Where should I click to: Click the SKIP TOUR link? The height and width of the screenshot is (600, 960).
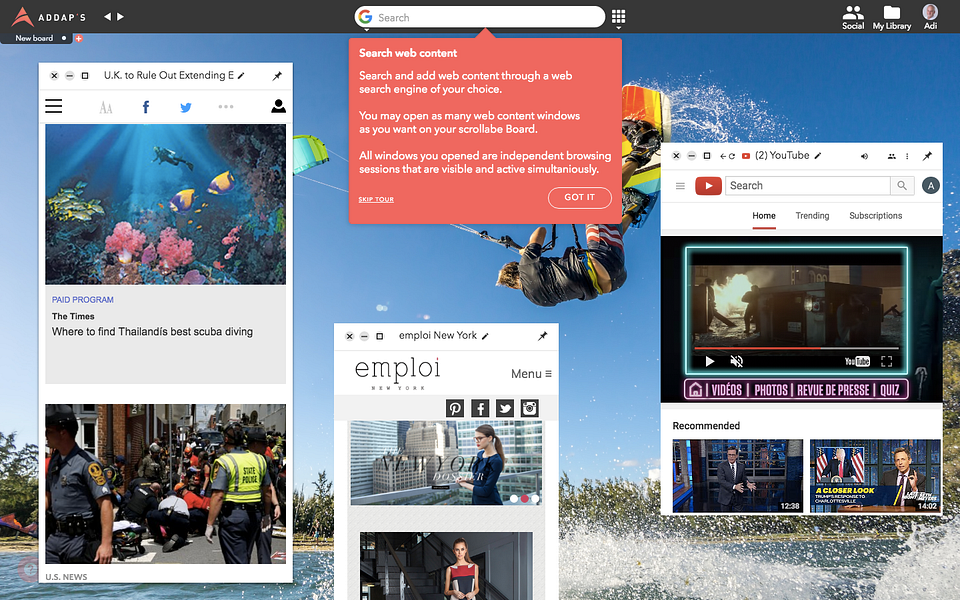click(x=376, y=200)
